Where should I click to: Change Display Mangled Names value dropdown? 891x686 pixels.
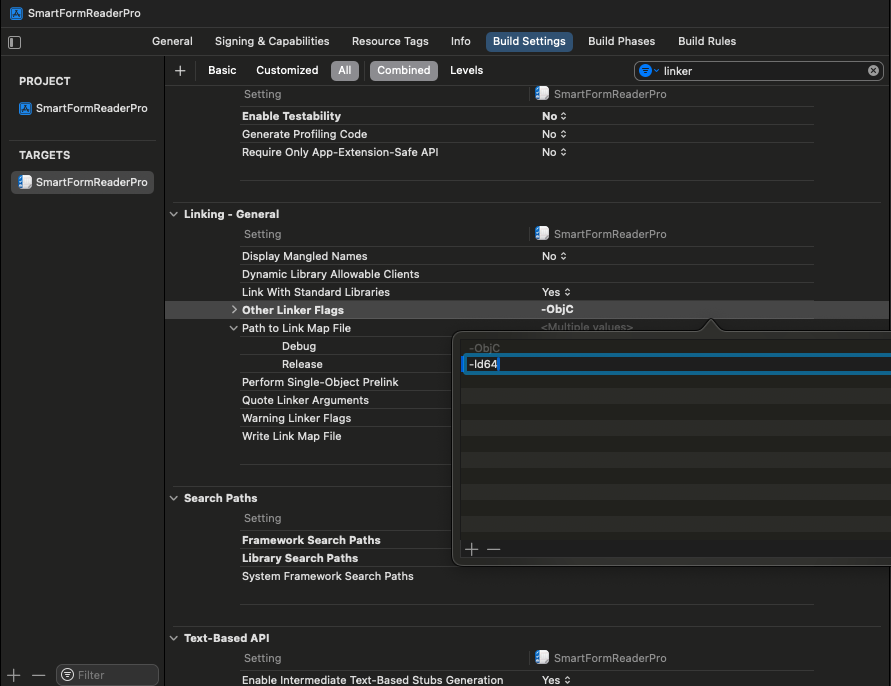[554, 256]
